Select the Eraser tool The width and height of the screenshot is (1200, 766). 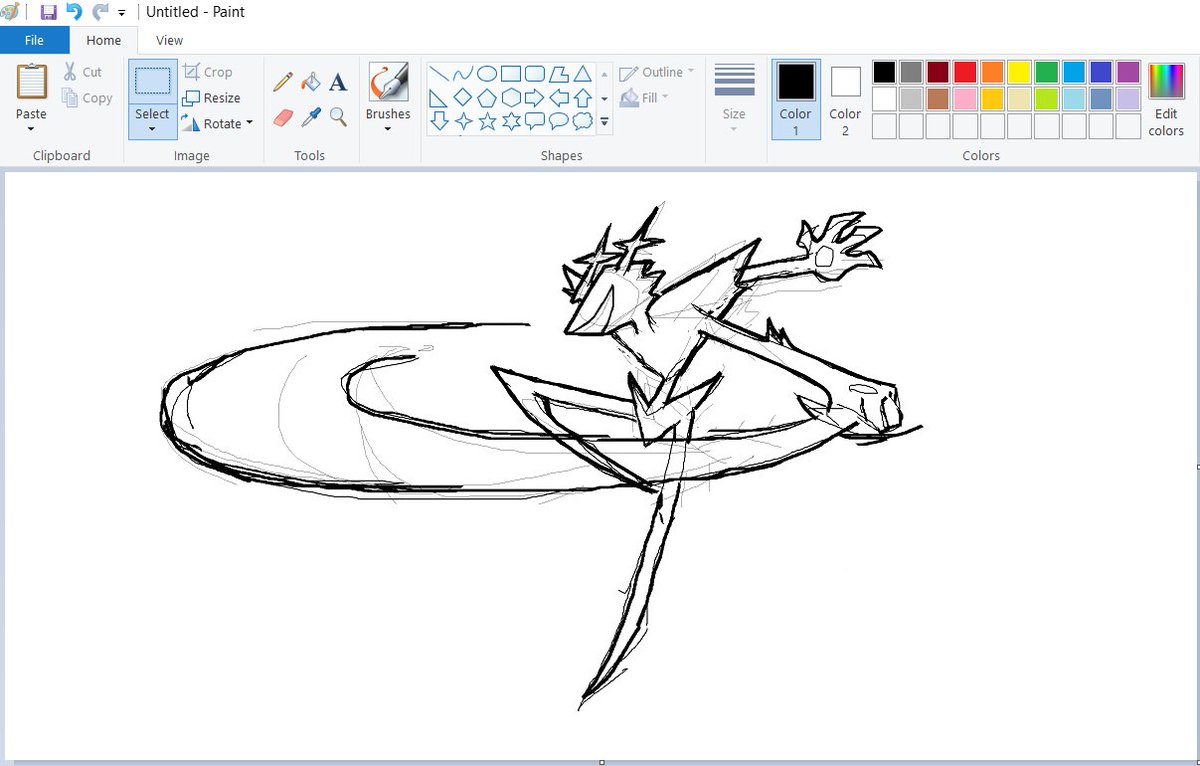point(283,117)
